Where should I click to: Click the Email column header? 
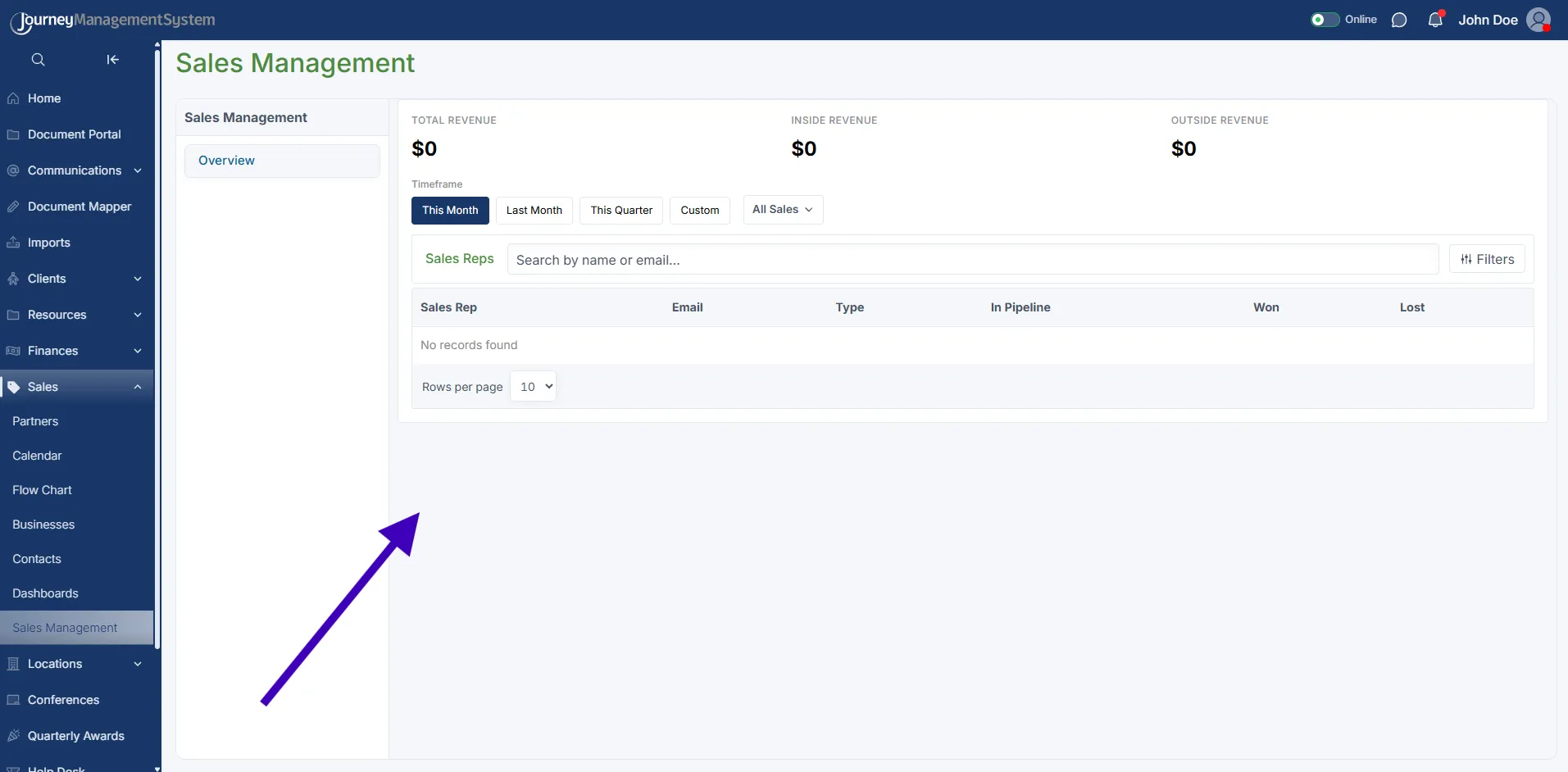[688, 307]
